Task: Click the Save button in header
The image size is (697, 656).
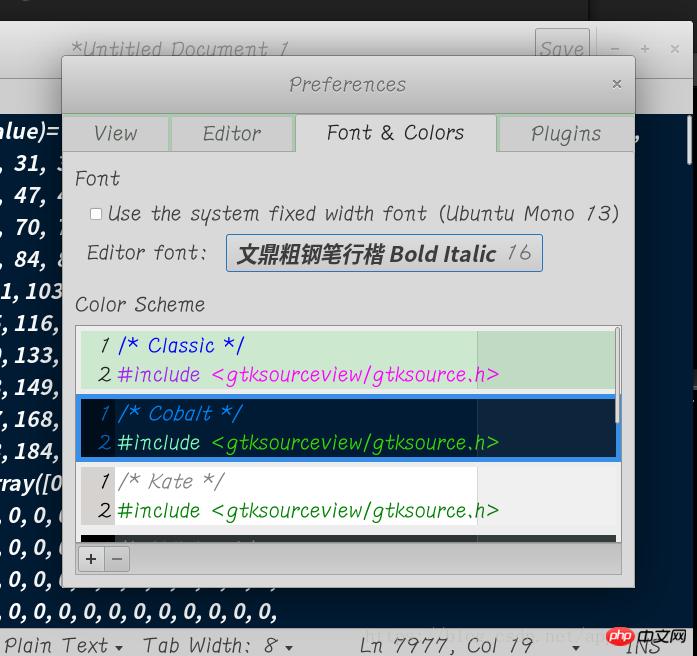Action: 561,48
